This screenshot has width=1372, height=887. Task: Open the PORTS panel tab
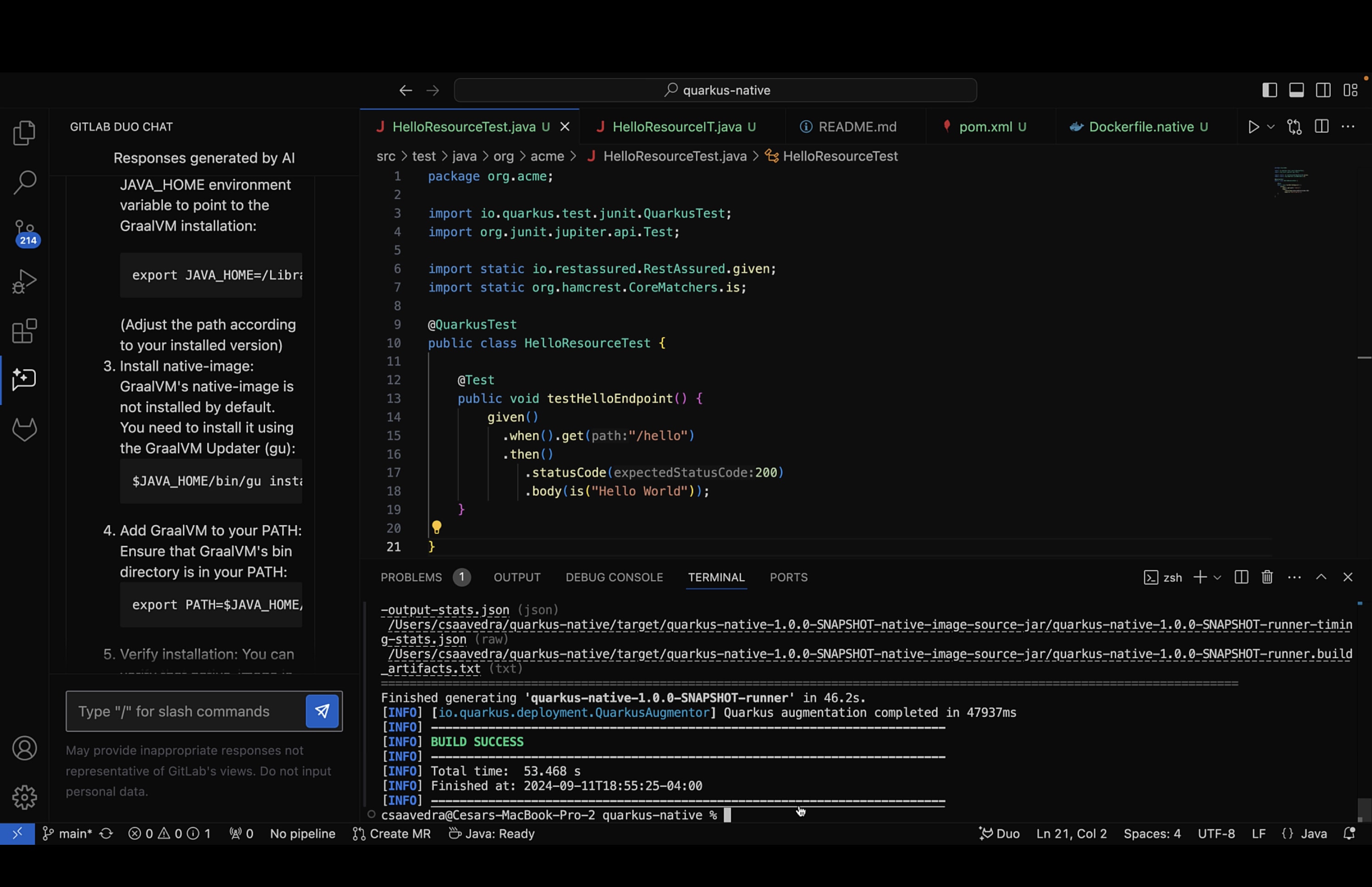[x=788, y=577]
